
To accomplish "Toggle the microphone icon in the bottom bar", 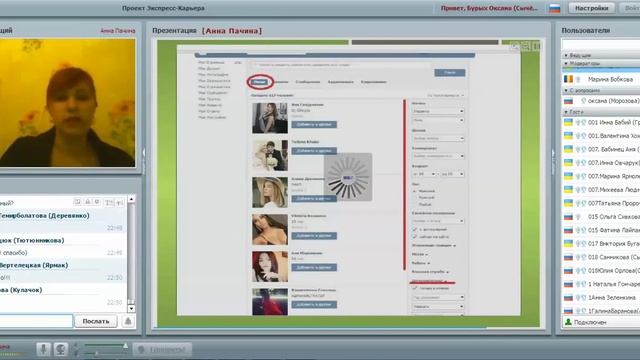I will pyautogui.click(x=43, y=349).
